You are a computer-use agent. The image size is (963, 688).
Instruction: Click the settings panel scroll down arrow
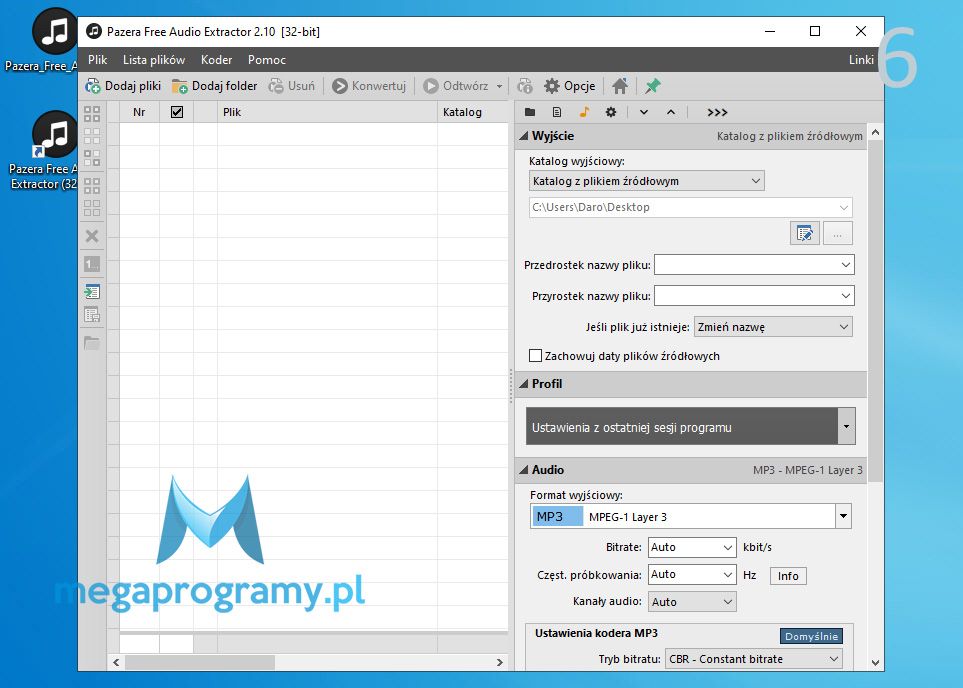pos(875,663)
